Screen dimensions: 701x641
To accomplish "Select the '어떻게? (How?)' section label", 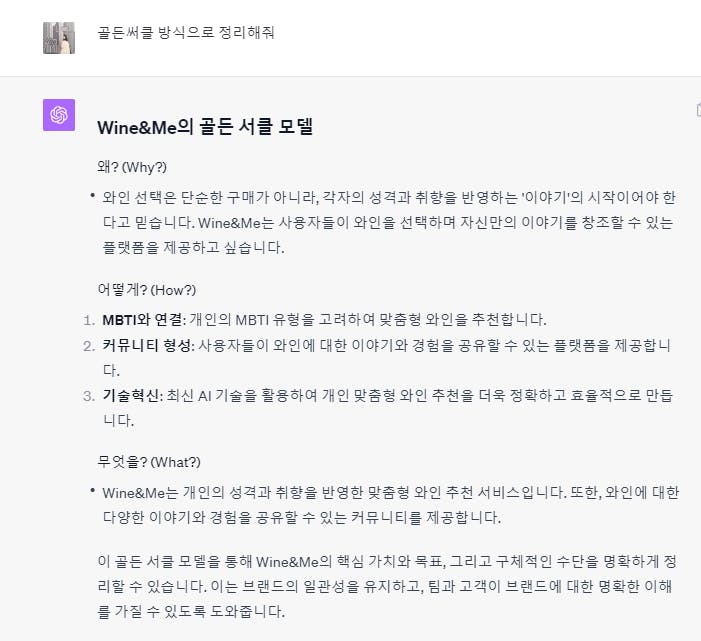I will click(x=147, y=290).
